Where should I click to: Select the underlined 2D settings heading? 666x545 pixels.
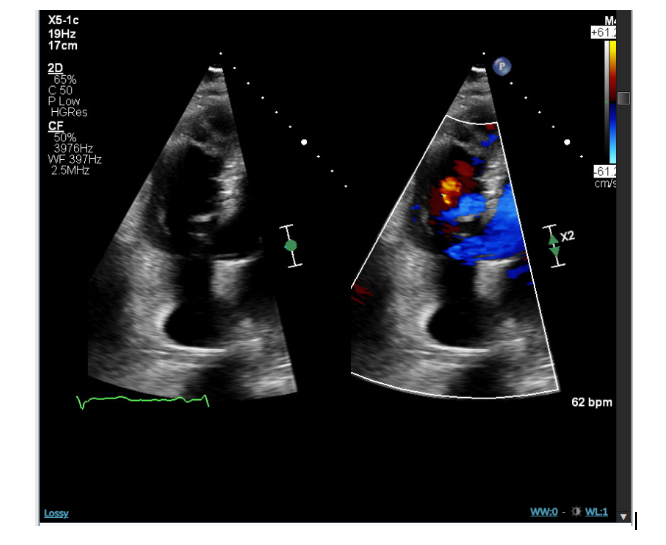point(55,67)
